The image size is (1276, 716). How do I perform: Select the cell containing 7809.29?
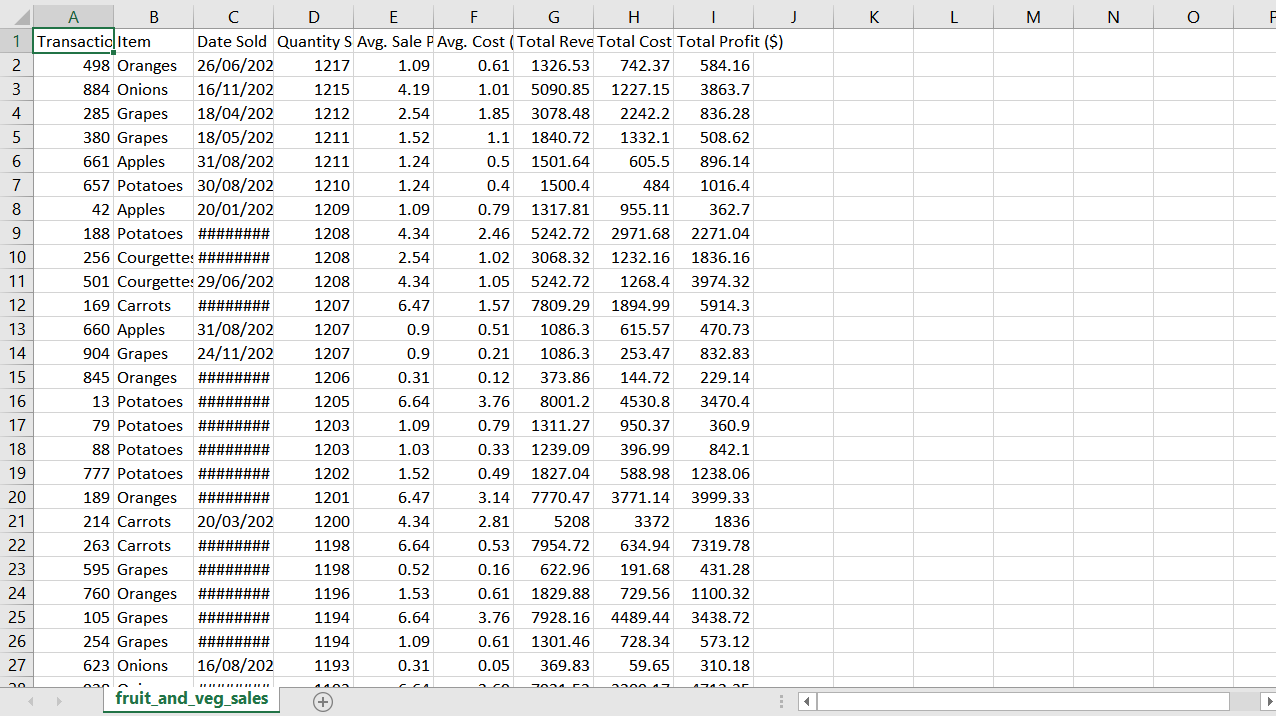[x=553, y=306]
